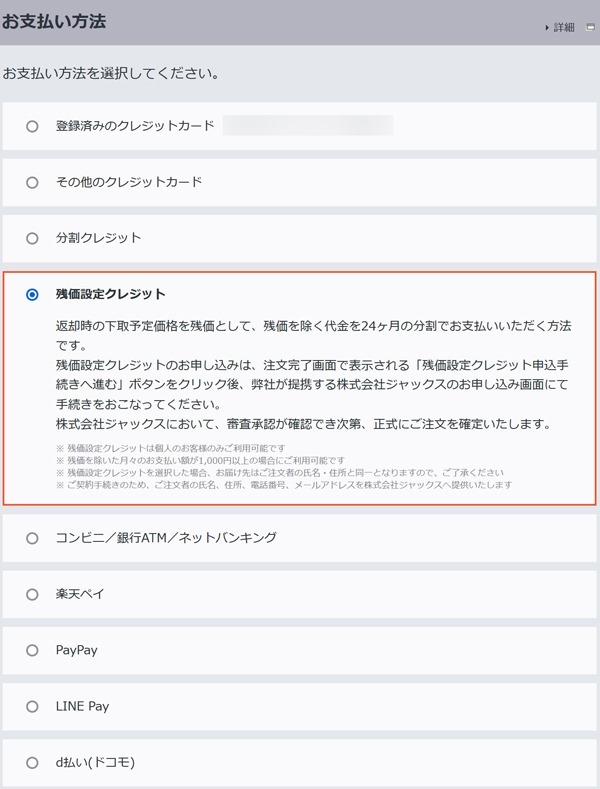Click the PayPay label text

76,650
